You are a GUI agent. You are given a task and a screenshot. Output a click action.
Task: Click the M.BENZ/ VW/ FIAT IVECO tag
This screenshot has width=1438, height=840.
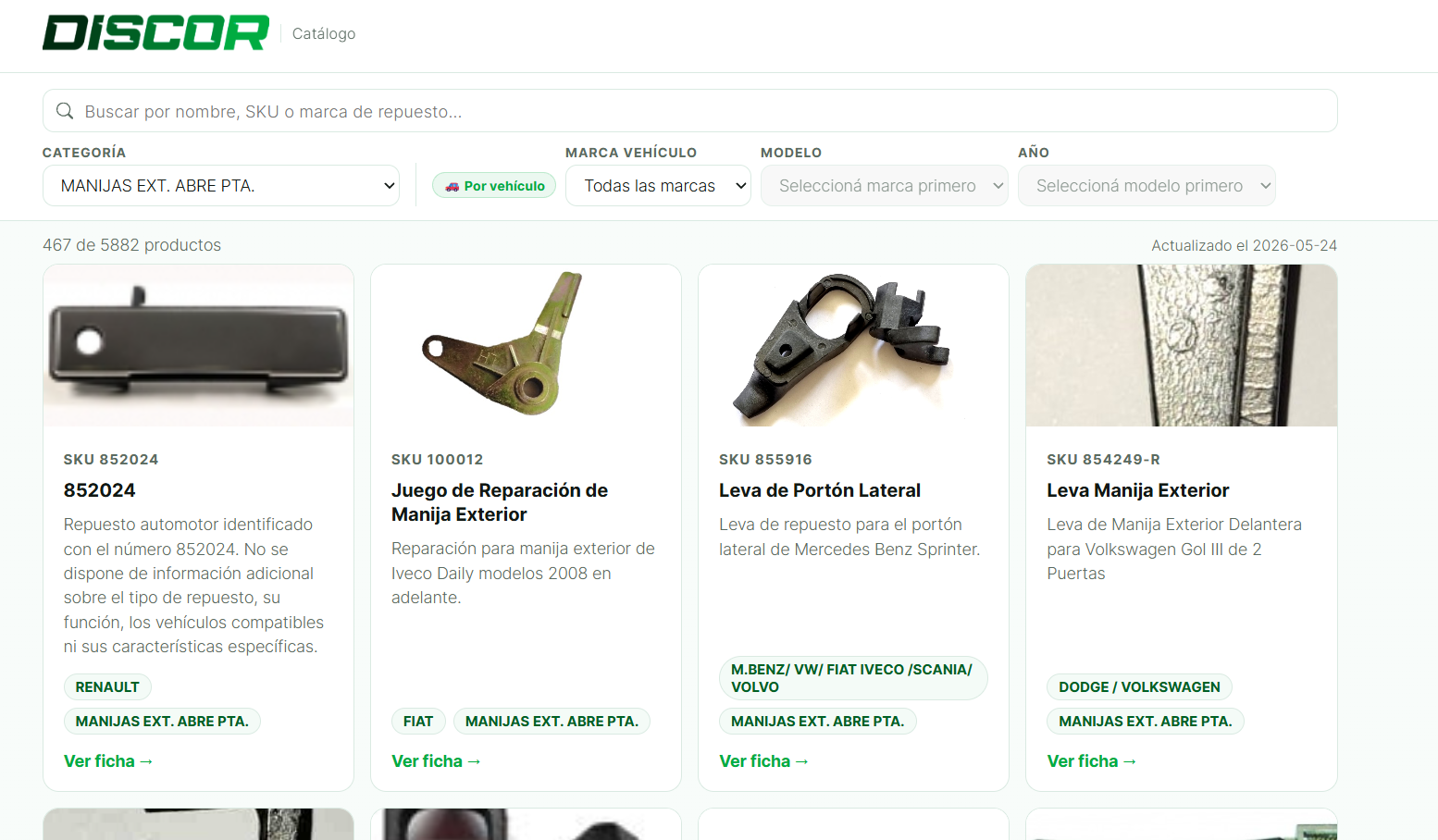click(x=853, y=678)
